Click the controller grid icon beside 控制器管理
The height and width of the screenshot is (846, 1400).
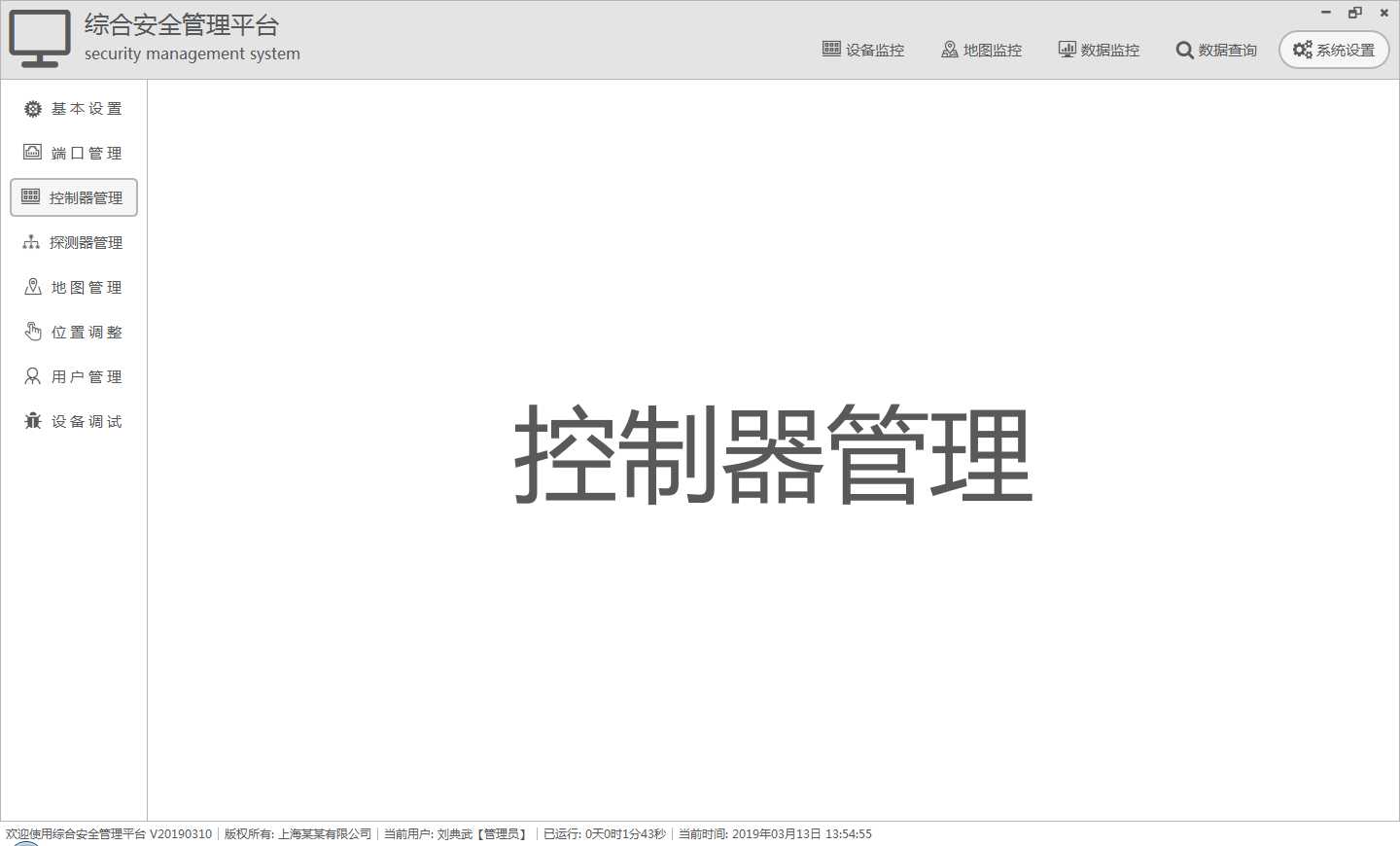(31, 196)
